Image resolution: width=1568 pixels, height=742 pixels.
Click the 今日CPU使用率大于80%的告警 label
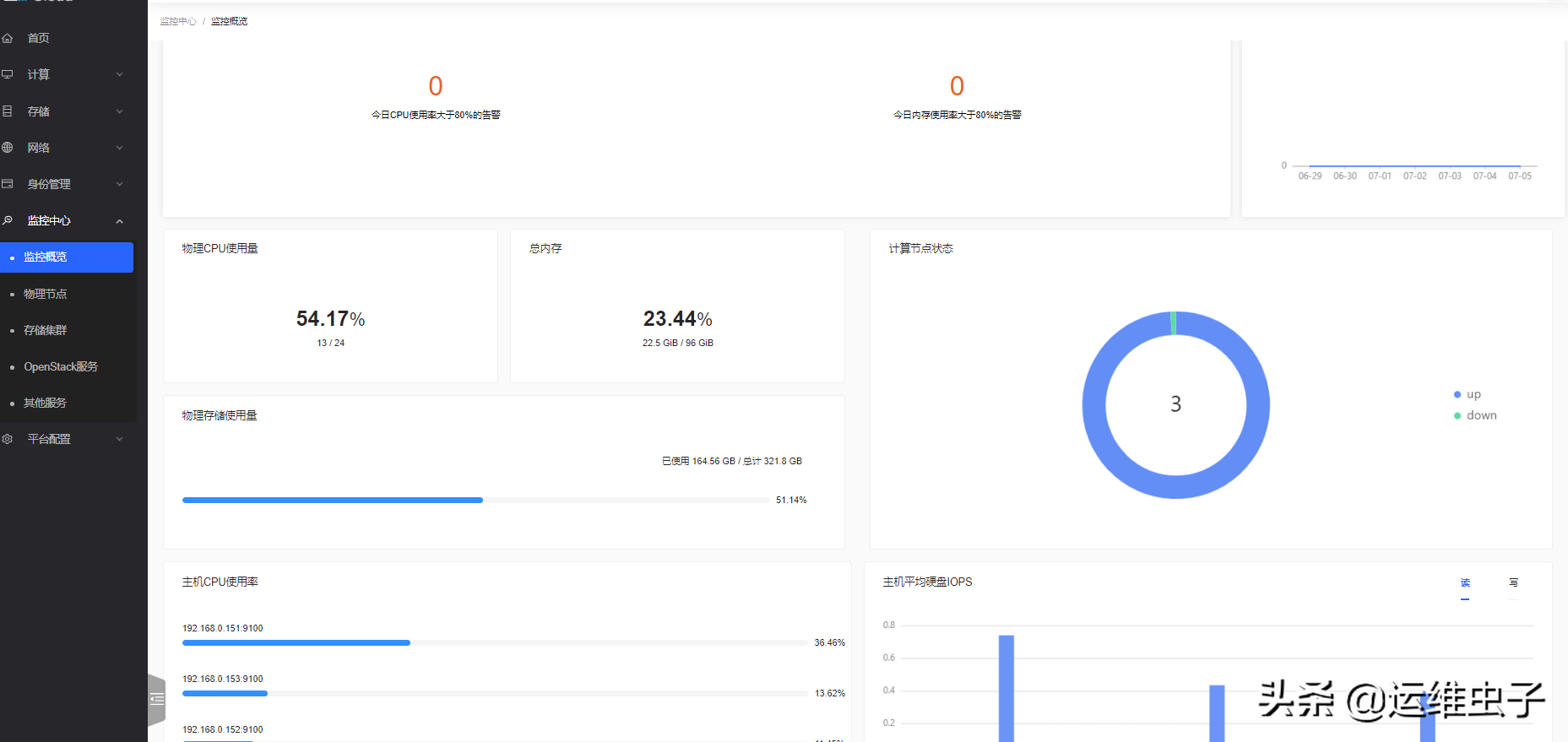click(436, 115)
